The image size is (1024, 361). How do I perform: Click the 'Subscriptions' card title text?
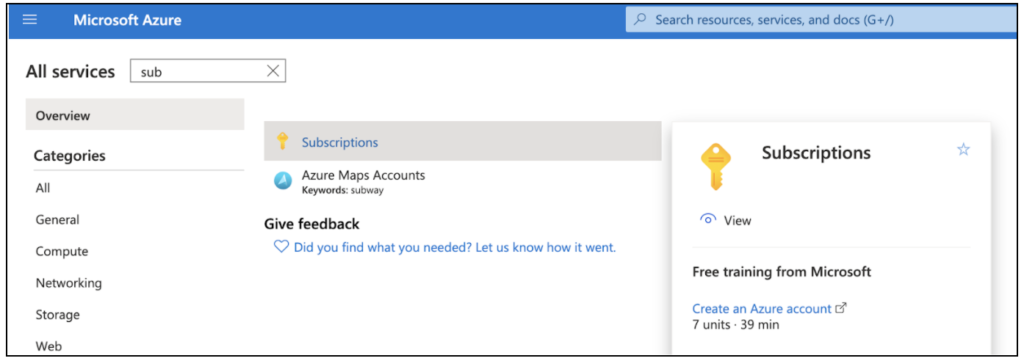(816, 153)
